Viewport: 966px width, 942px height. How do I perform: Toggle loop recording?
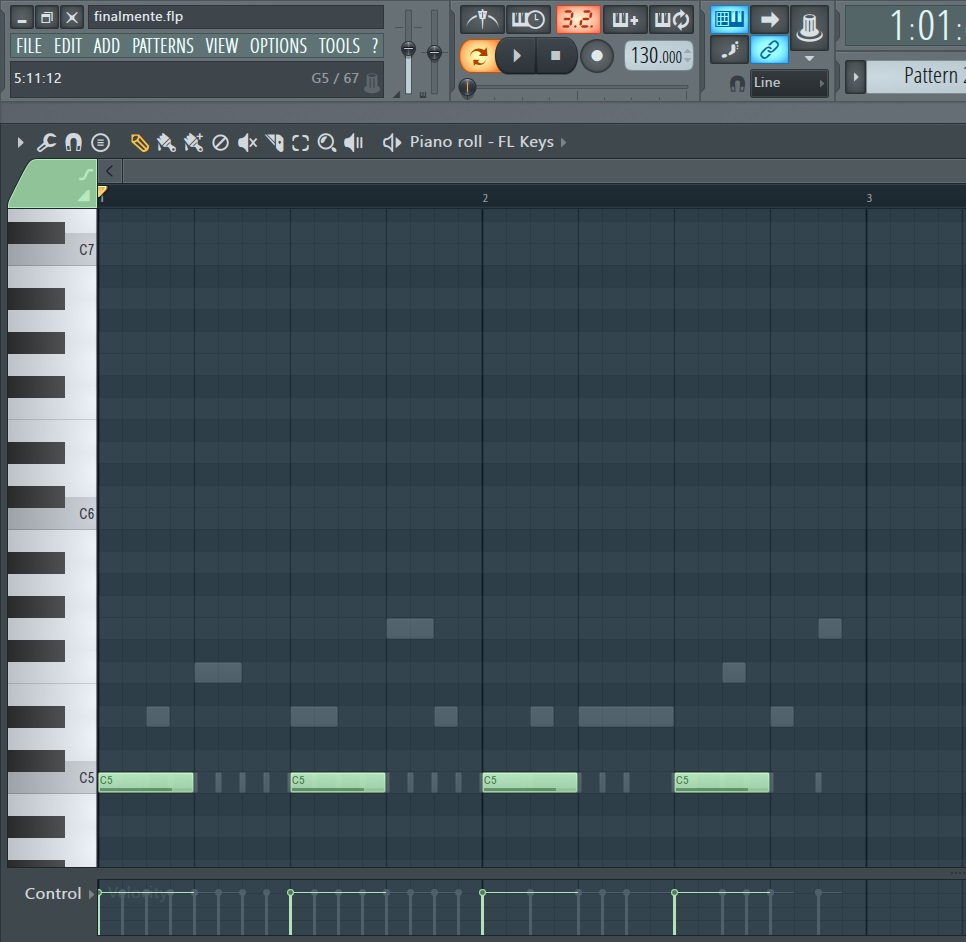click(x=672, y=20)
